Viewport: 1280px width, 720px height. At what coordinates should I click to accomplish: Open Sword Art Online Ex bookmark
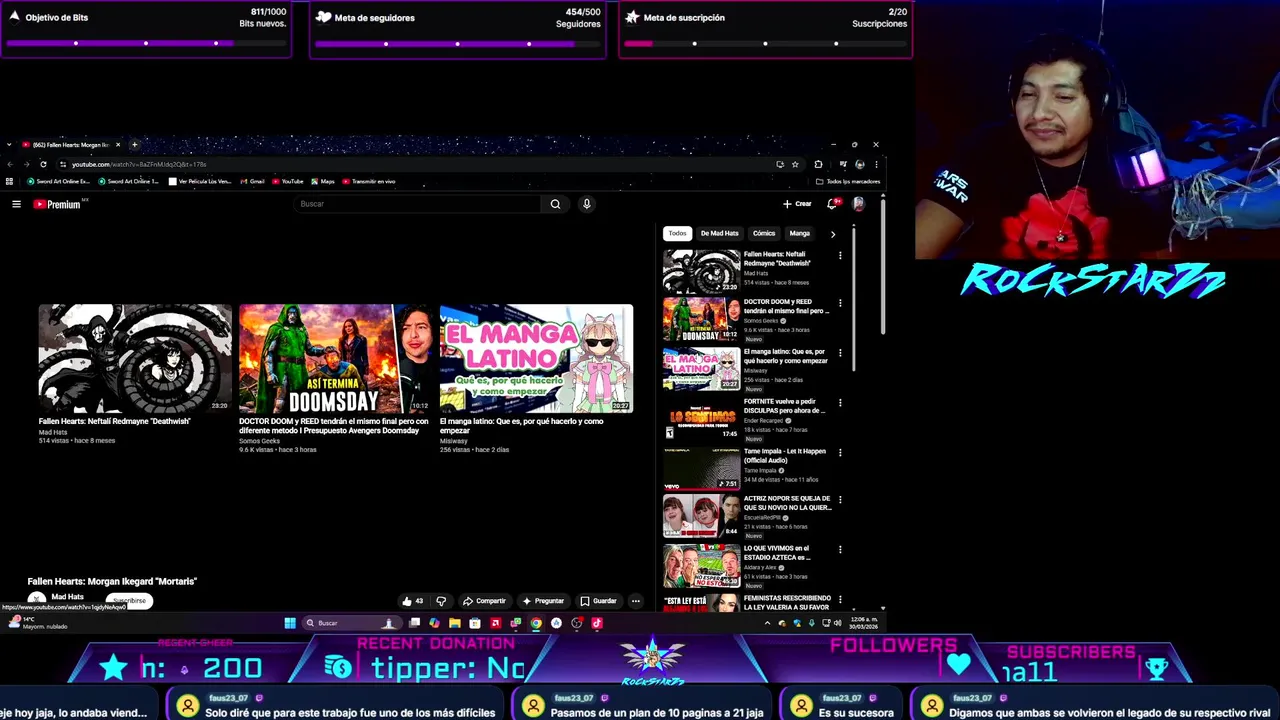[x=58, y=181]
